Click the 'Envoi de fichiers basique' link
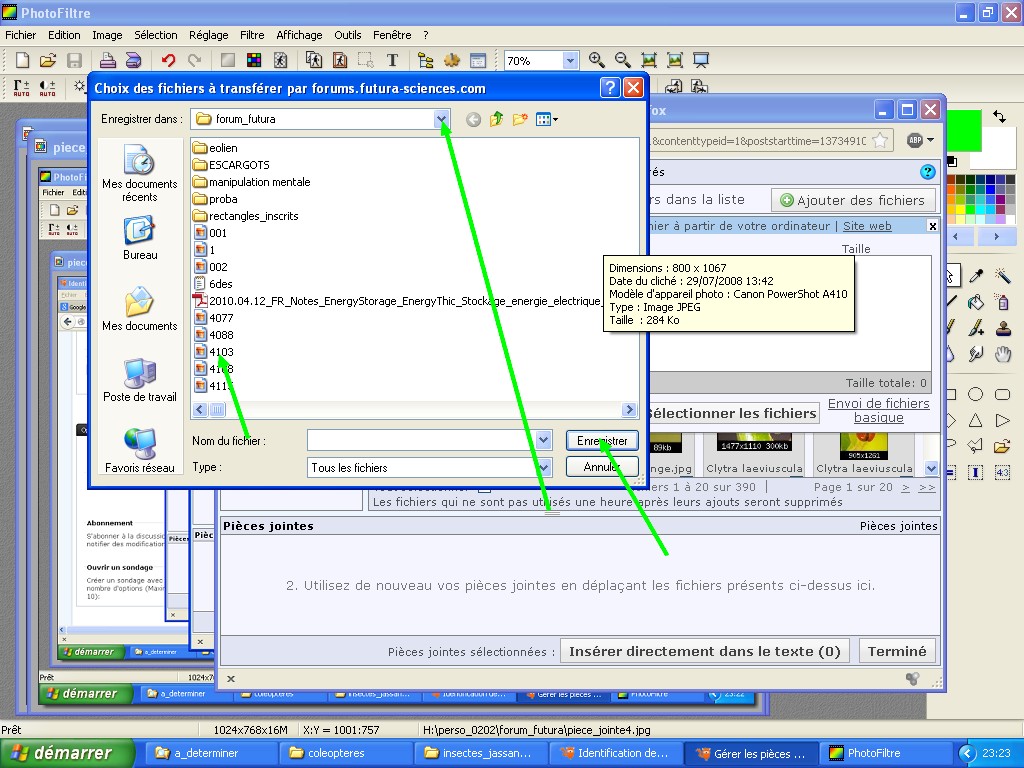 click(x=878, y=410)
